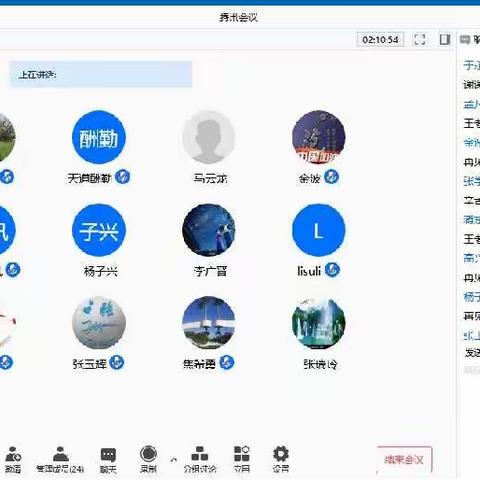Enter fullscreen with the expand icon

pos(419,39)
